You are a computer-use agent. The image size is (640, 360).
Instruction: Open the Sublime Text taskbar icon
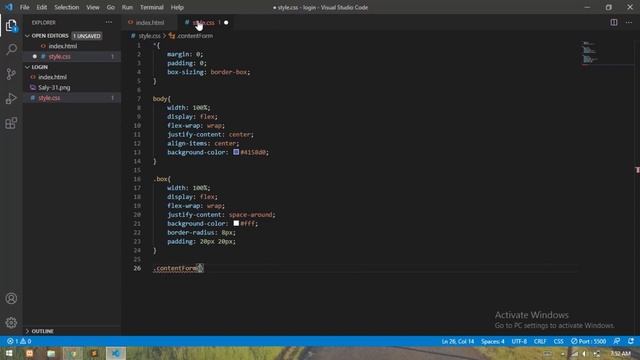(x=94, y=353)
